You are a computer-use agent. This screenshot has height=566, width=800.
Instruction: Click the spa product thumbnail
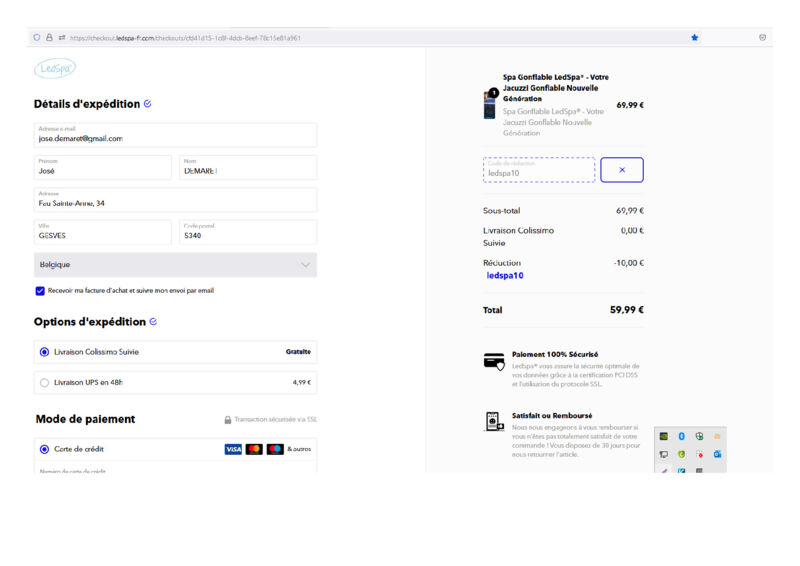click(490, 104)
